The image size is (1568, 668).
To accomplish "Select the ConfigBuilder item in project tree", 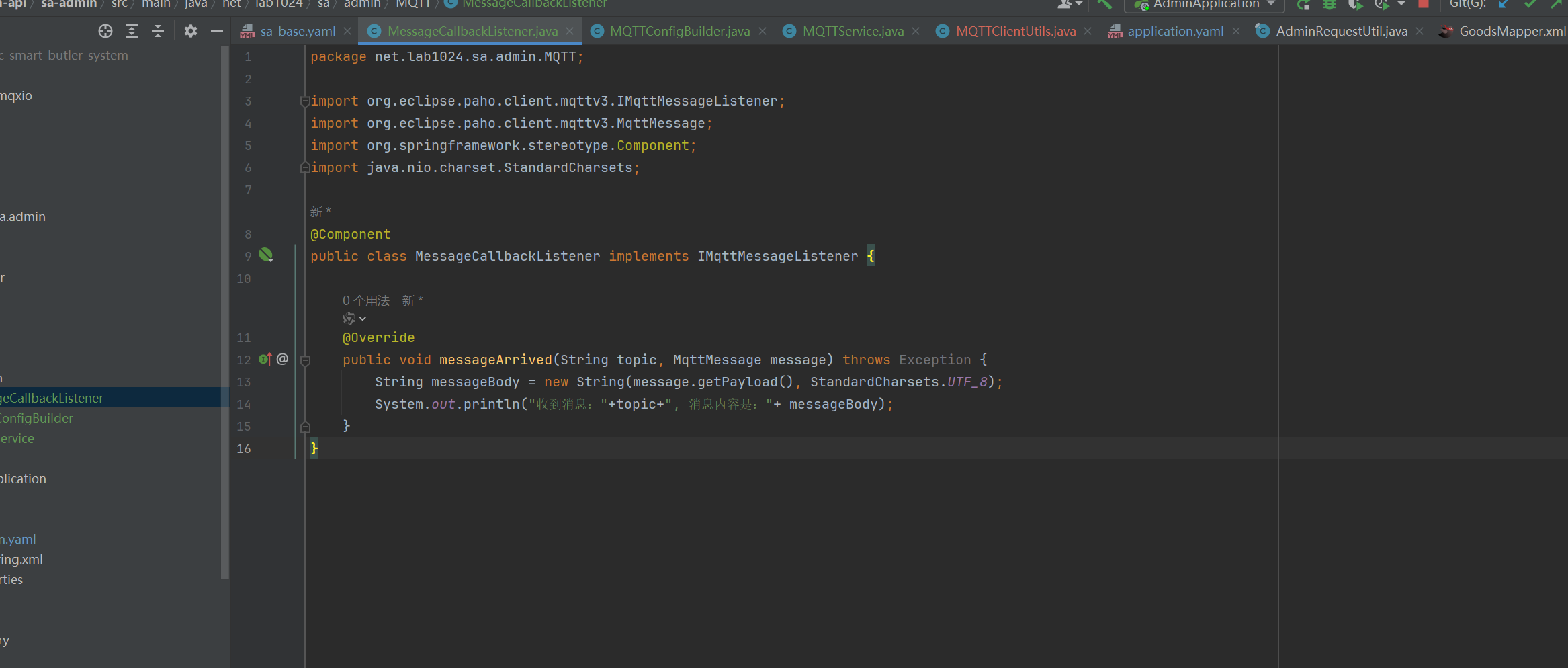I will click(36, 418).
